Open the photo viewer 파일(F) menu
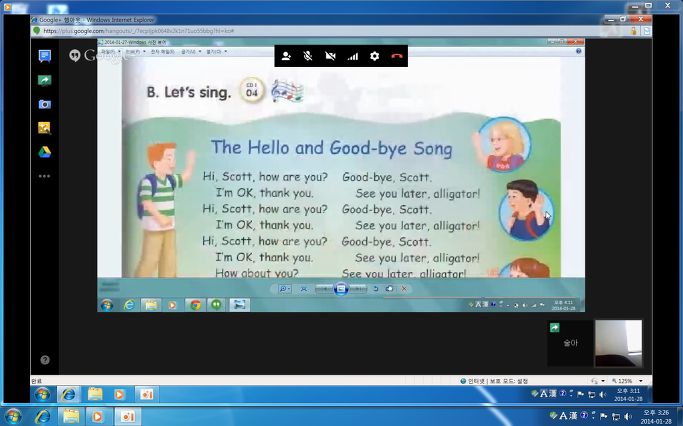 111,51
